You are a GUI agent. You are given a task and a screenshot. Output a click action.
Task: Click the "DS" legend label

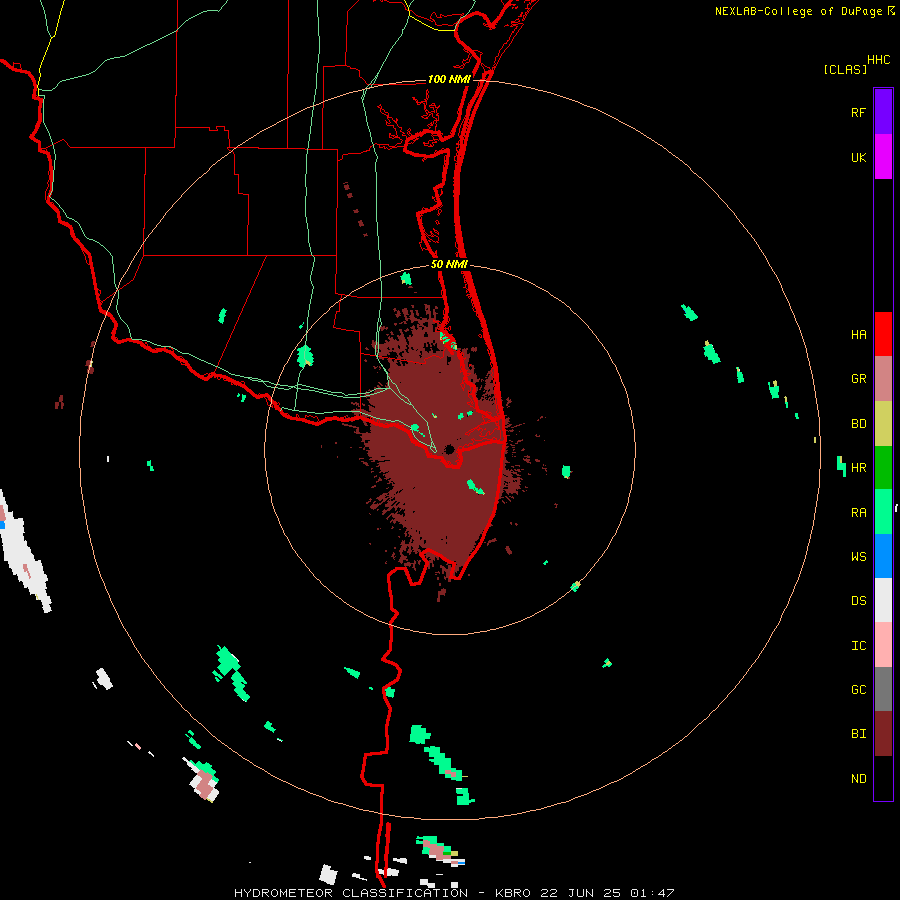click(x=858, y=601)
